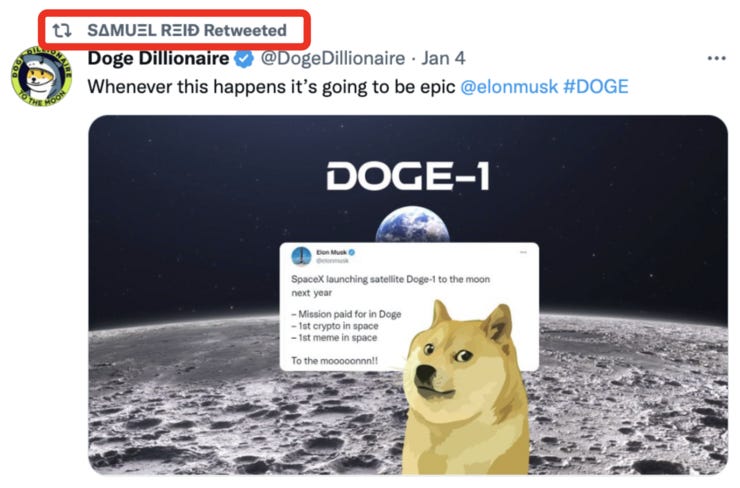
Task: Click the Elon Musk name in the embedded tweet
Action: click(331, 252)
